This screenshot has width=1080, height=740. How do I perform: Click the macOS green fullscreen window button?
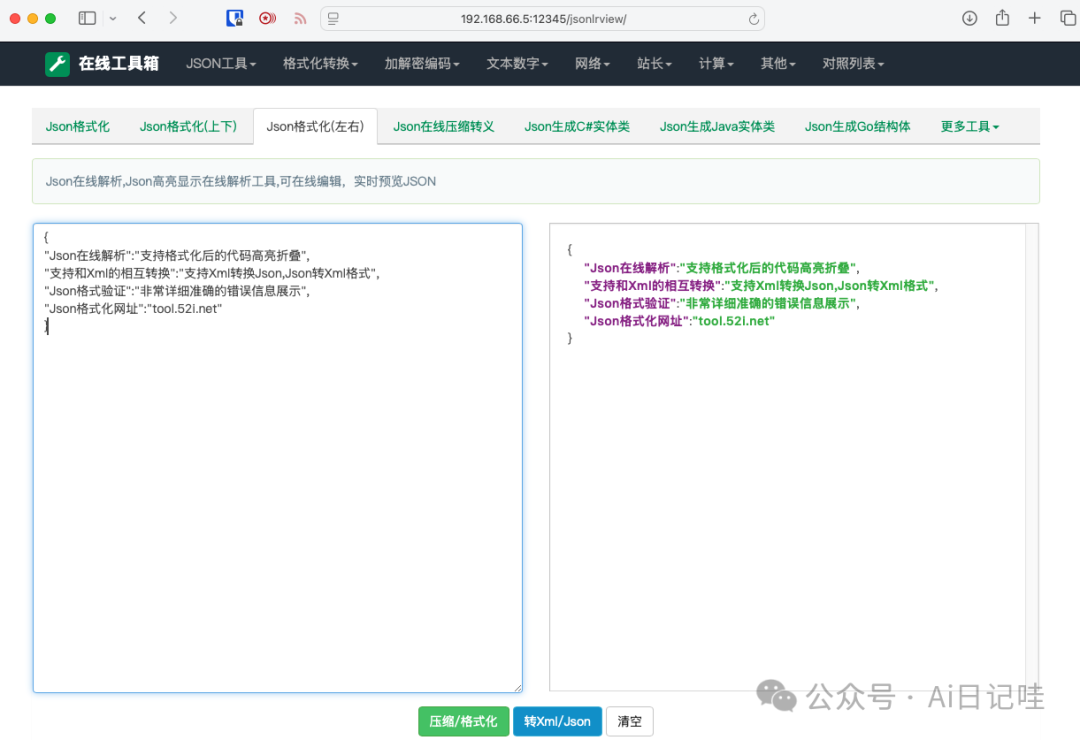[x=50, y=19]
